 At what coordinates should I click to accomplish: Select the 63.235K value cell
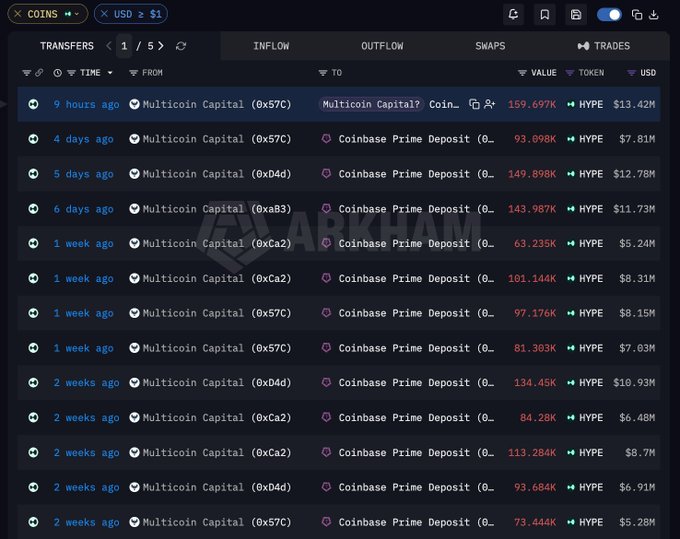535,244
